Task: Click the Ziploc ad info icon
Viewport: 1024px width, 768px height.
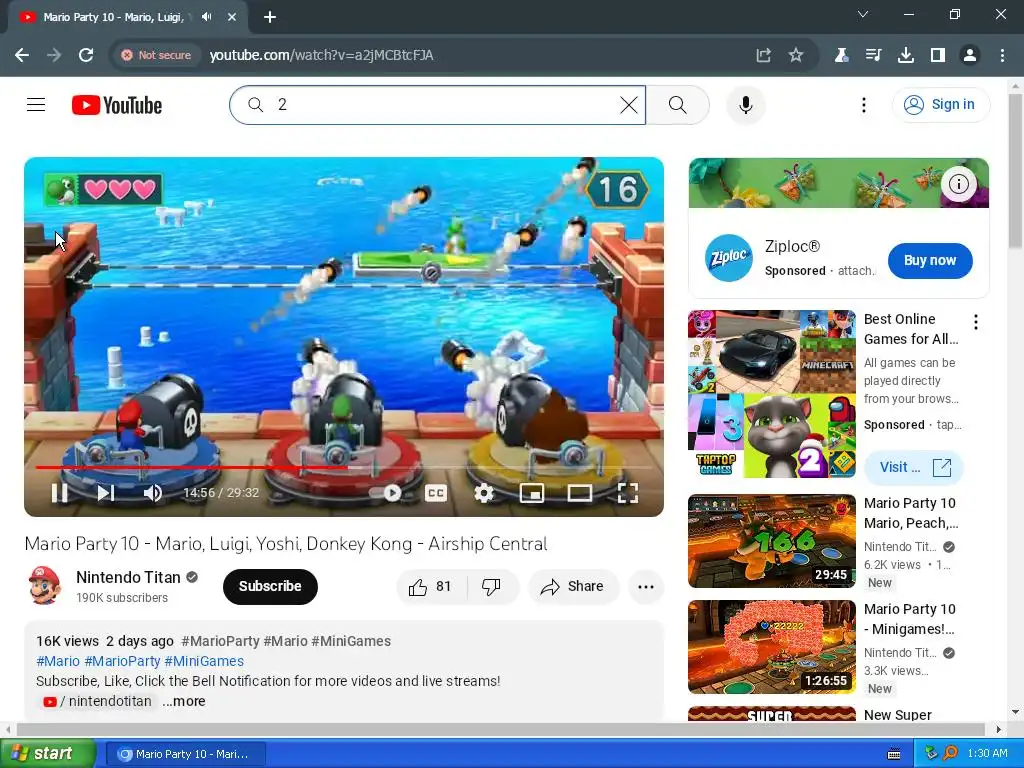Action: pos(958,184)
